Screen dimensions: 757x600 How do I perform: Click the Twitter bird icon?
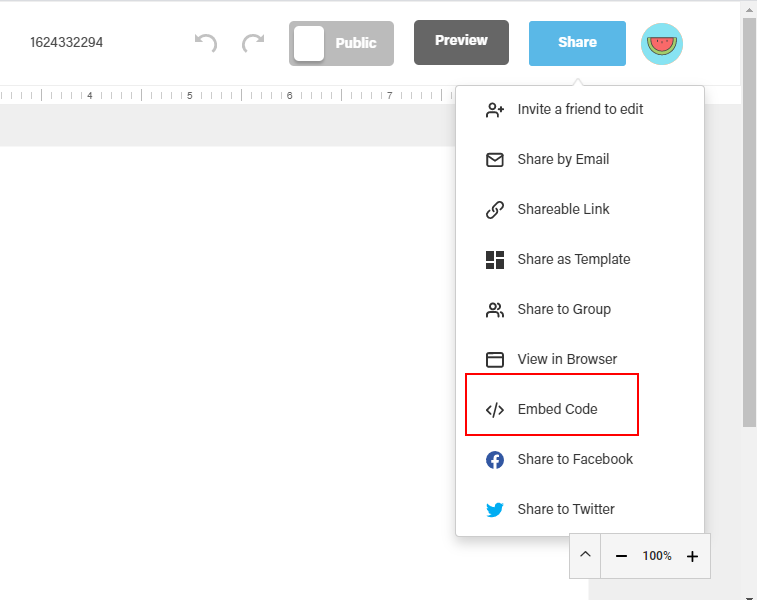(x=495, y=509)
